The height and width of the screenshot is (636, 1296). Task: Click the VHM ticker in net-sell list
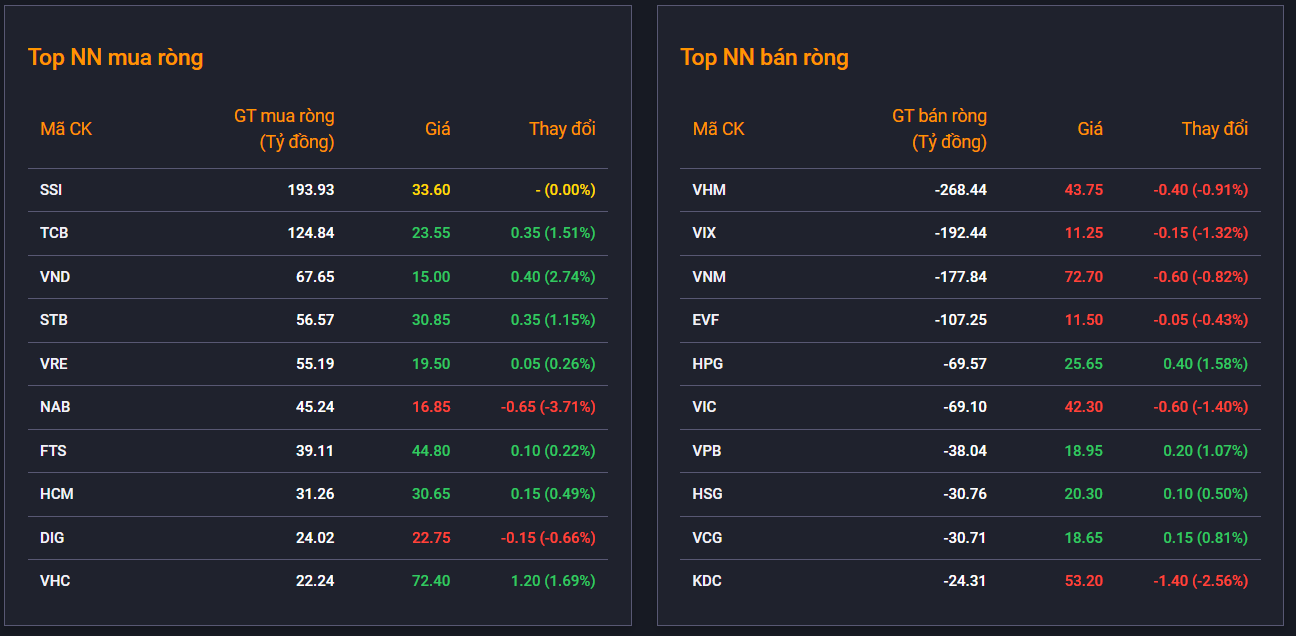(x=709, y=190)
